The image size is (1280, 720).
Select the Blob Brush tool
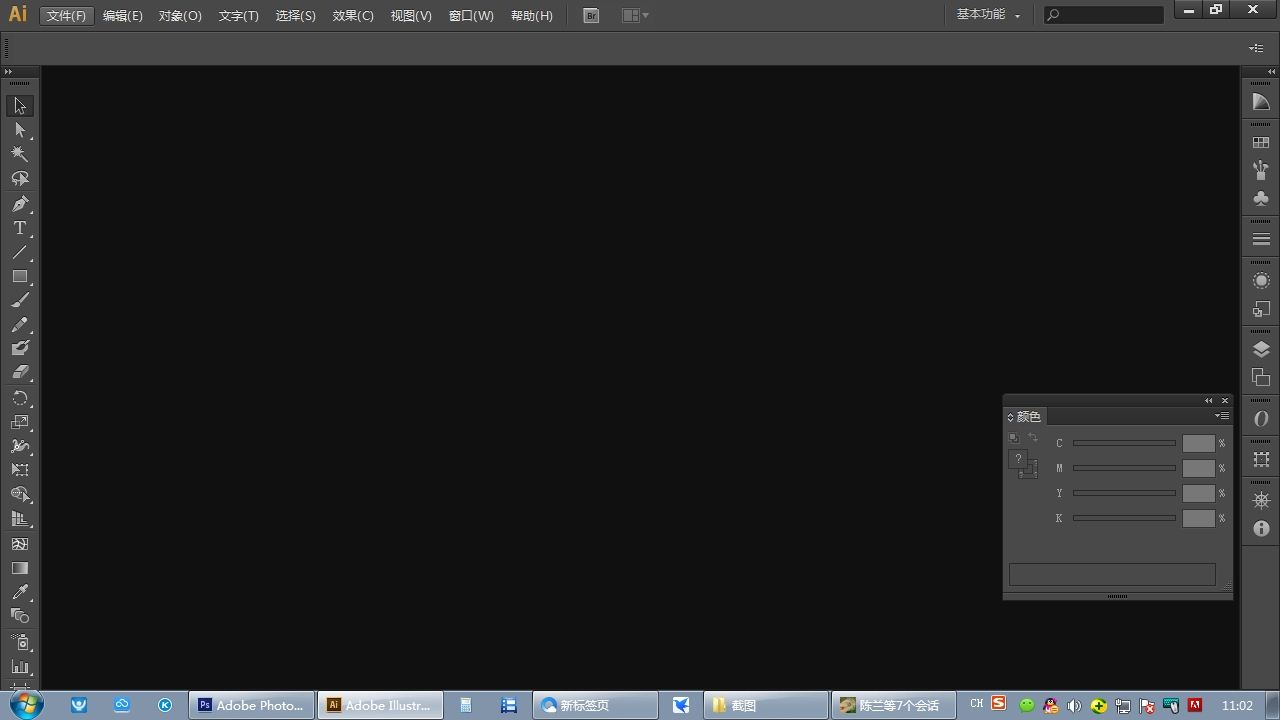20,348
